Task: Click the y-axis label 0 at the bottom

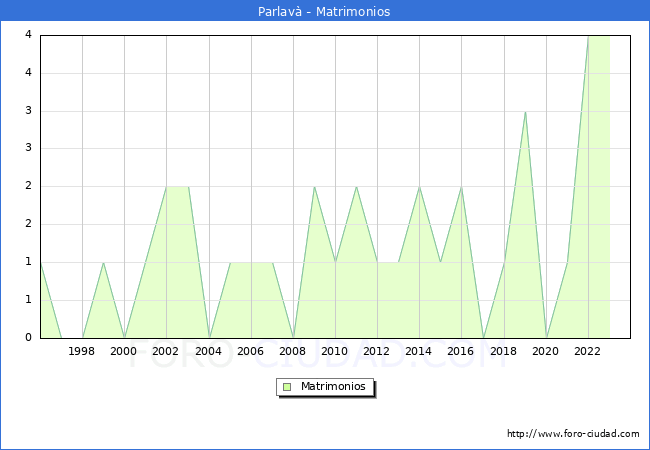Action: tap(28, 338)
